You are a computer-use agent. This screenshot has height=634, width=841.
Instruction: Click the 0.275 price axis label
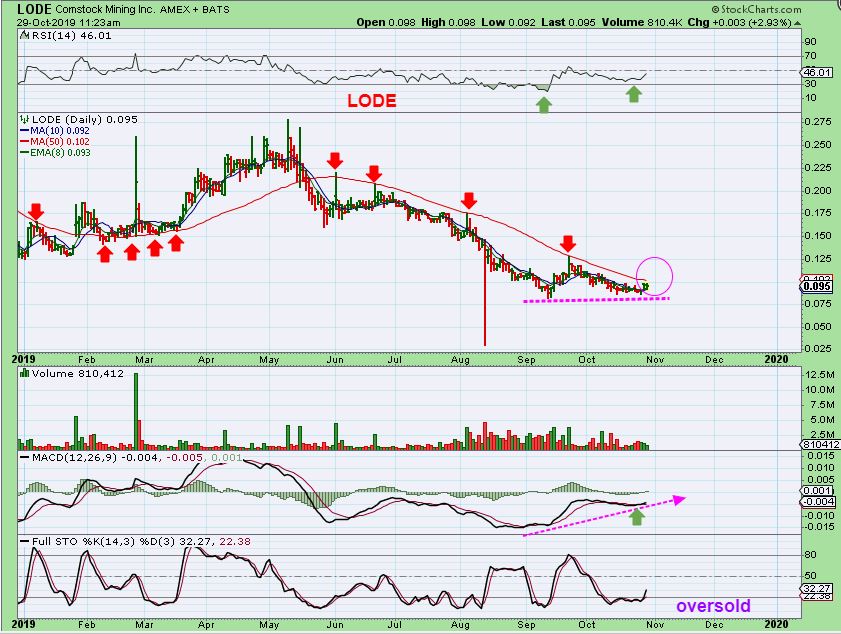(818, 122)
